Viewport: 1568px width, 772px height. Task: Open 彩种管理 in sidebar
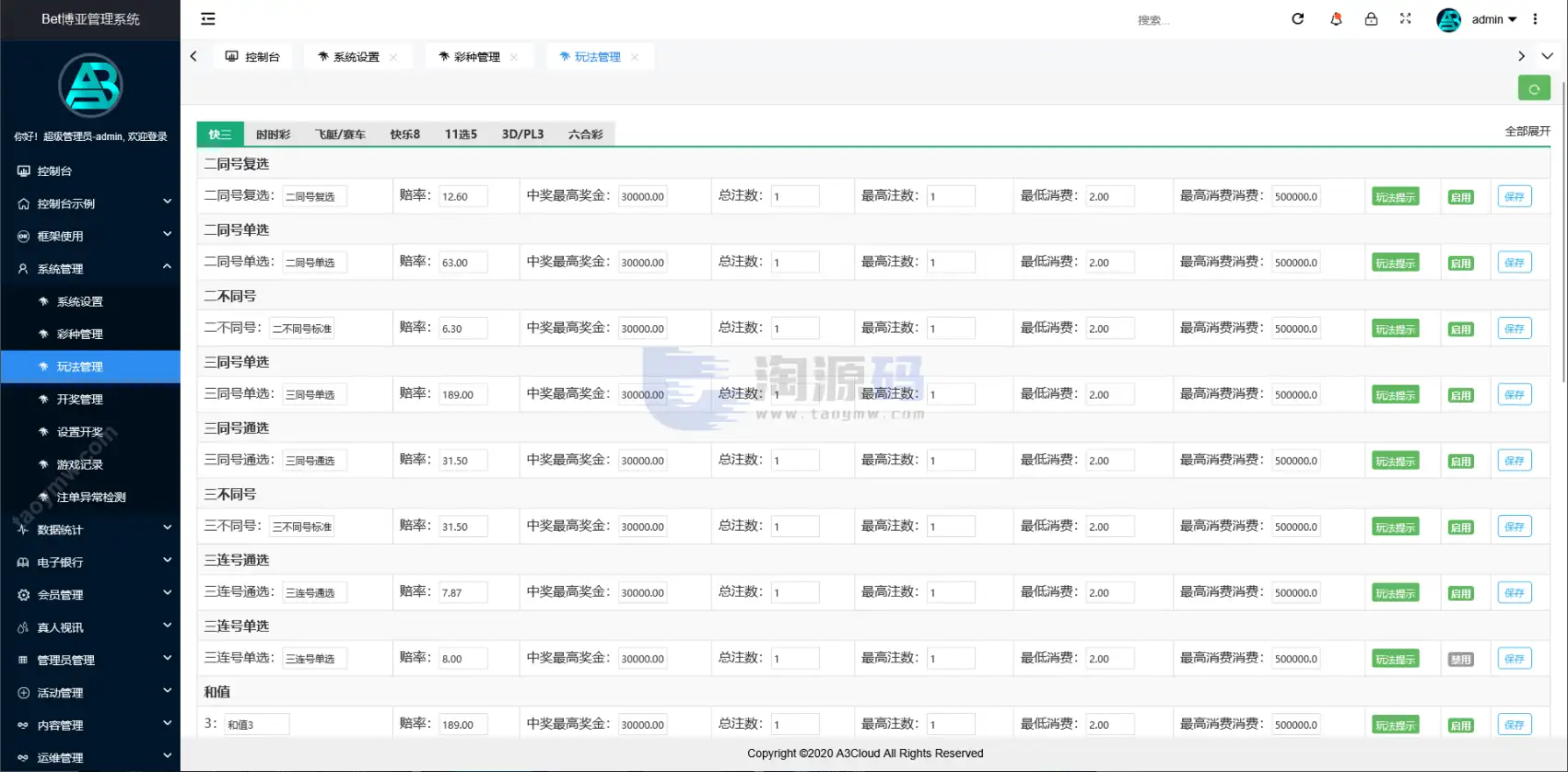90,333
